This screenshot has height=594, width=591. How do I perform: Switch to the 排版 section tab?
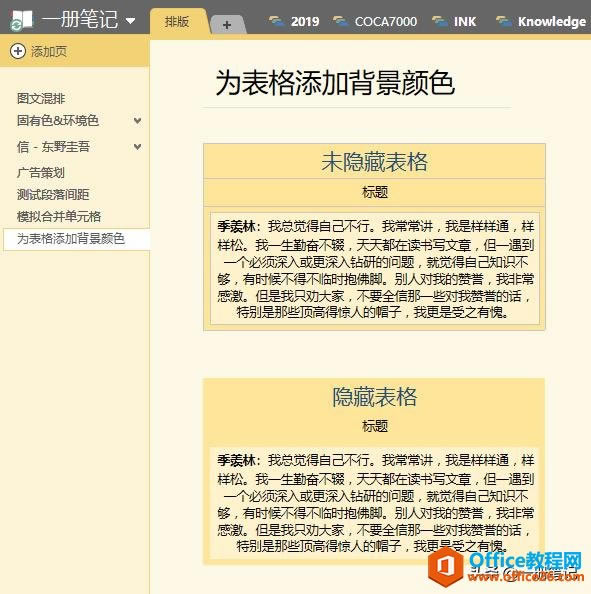[177, 22]
